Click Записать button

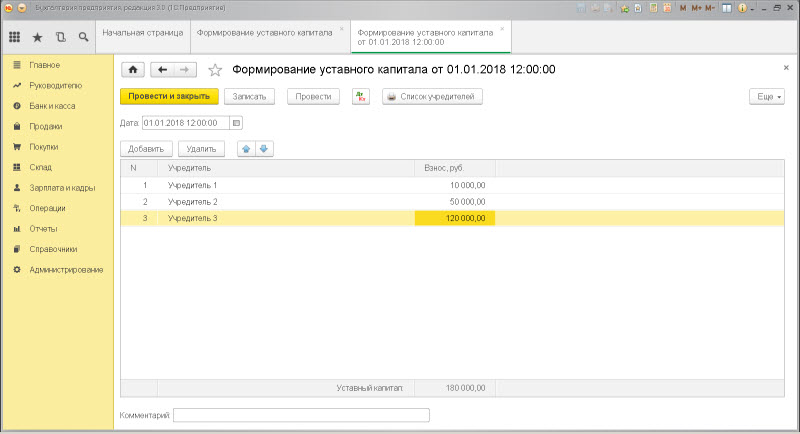click(249, 96)
